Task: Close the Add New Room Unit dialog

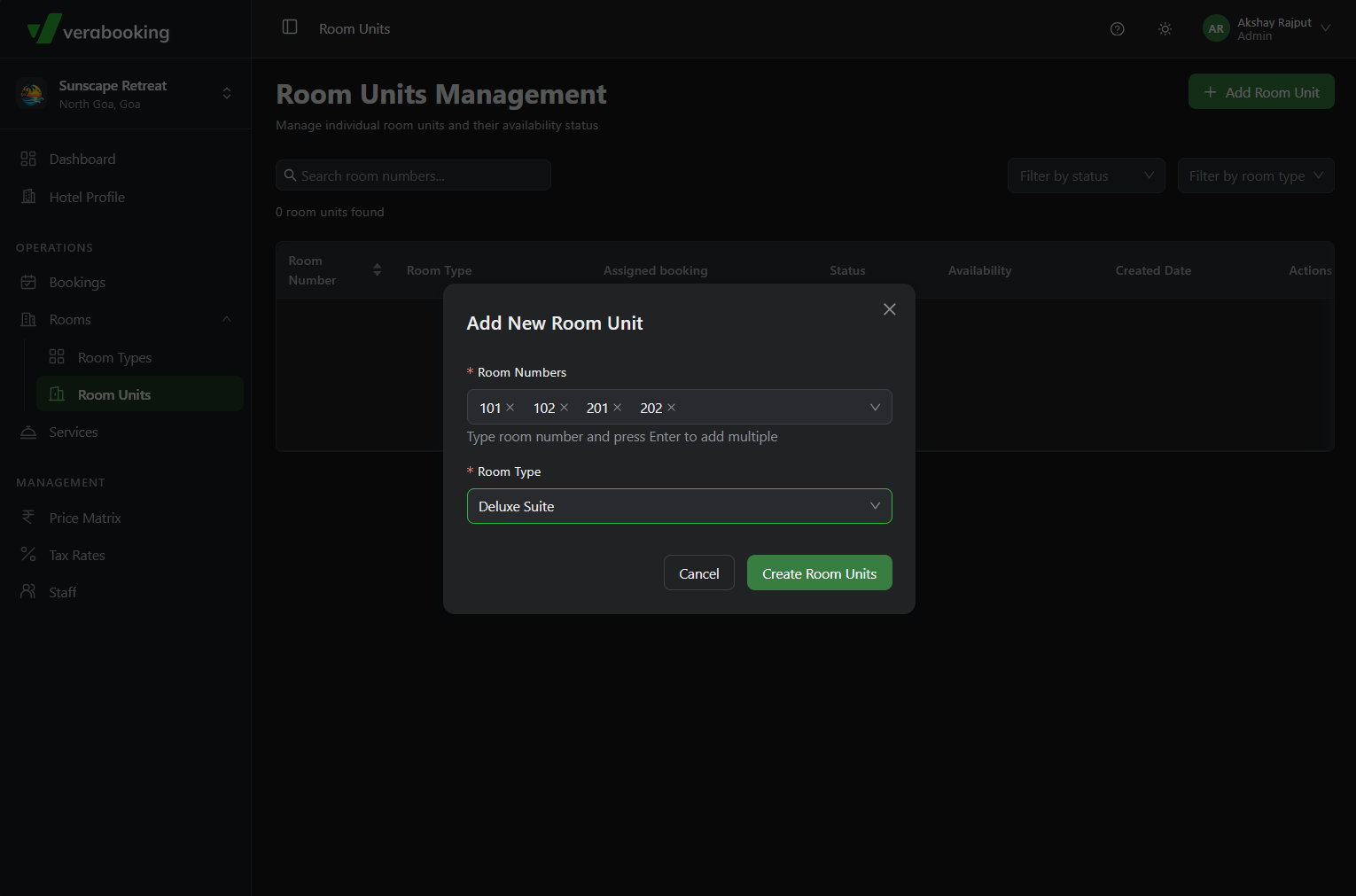Action: (x=890, y=309)
